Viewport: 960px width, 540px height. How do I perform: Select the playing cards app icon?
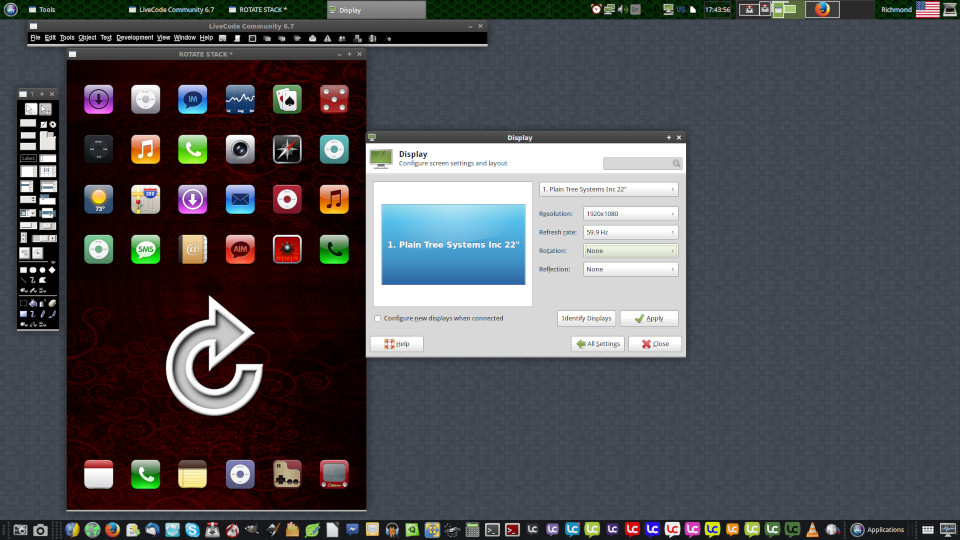click(287, 99)
